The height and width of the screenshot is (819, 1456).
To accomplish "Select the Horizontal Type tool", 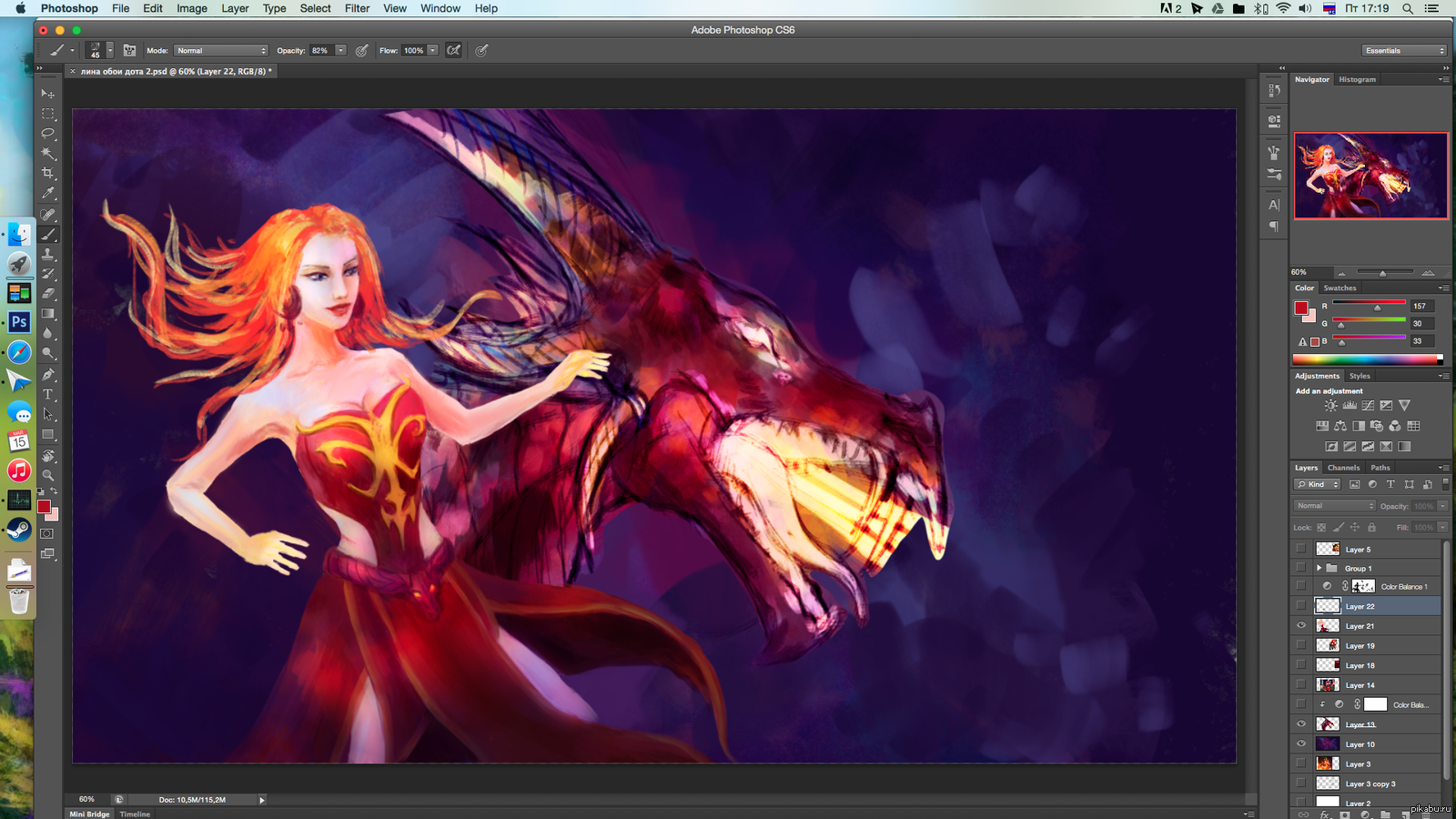I will (x=48, y=395).
